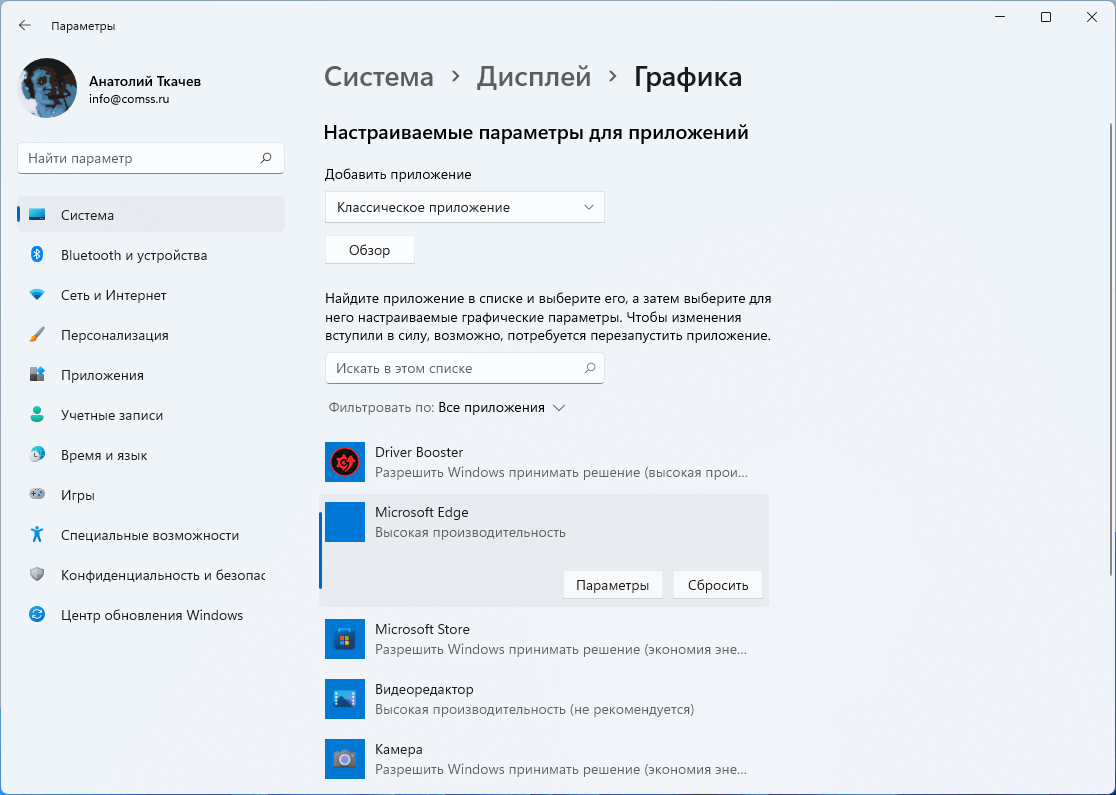Image resolution: width=1116 pixels, height=795 pixels.
Task: Click the Обзор button
Action: 369,250
